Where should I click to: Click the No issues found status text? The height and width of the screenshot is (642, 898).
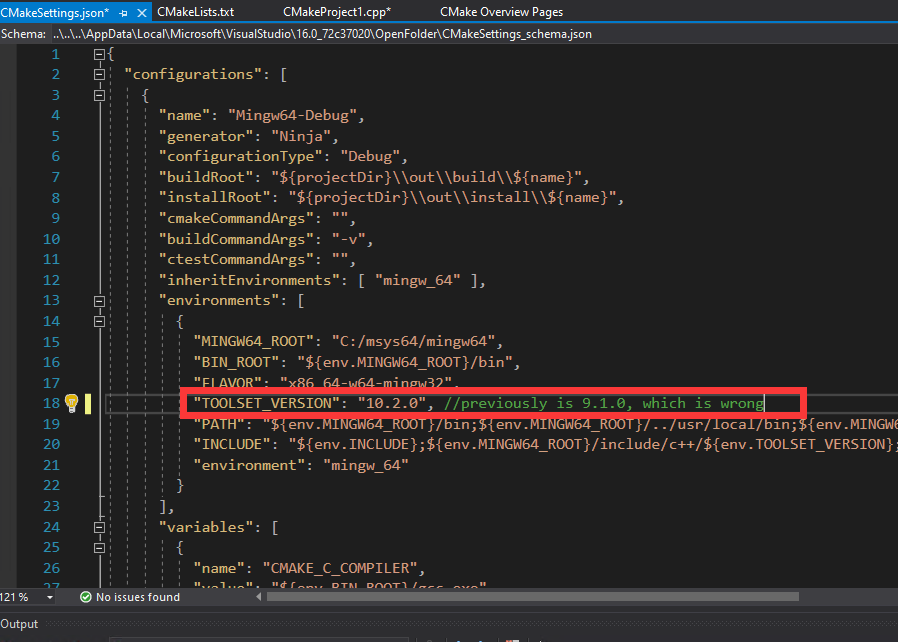click(138, 597)
